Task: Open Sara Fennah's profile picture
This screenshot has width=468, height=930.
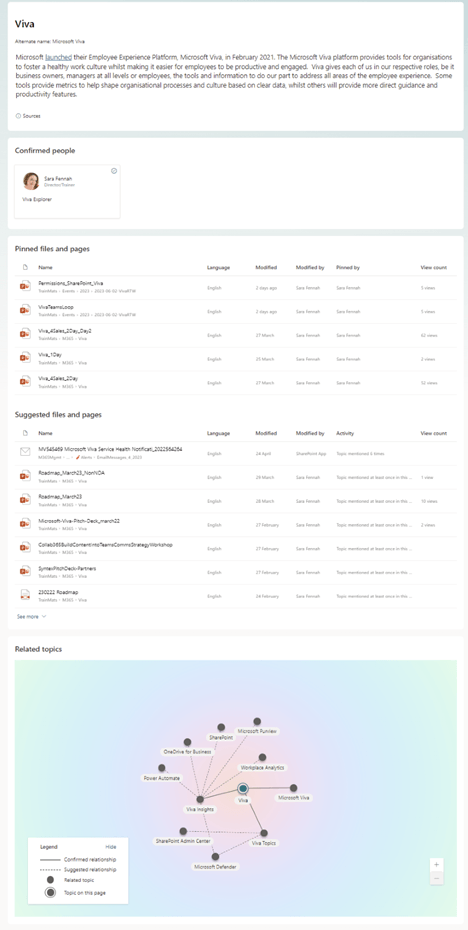Action: (x=31, y=181)
